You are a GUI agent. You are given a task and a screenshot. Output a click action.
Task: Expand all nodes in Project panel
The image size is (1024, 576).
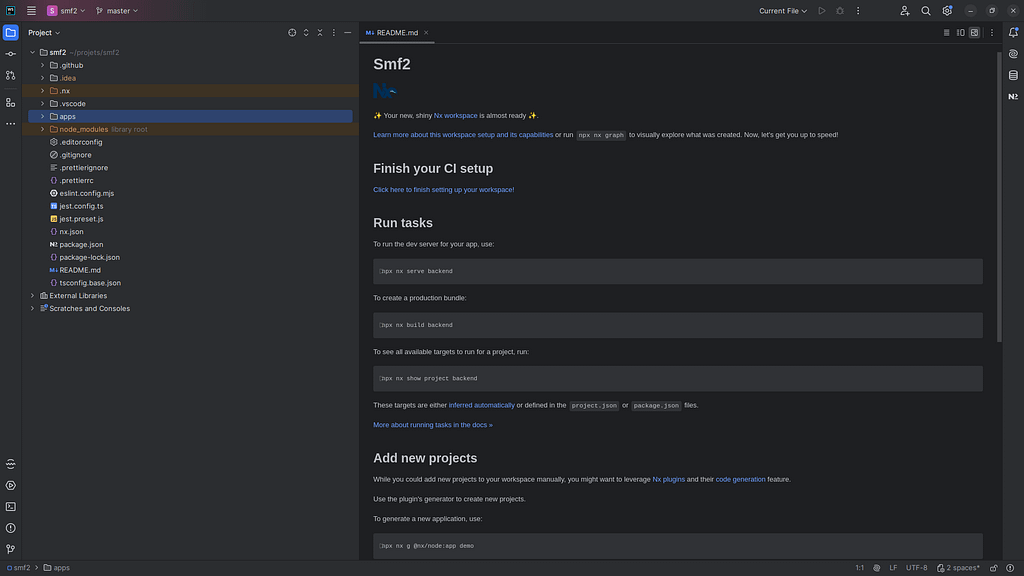pyautogui.click(x=306, y=33)
